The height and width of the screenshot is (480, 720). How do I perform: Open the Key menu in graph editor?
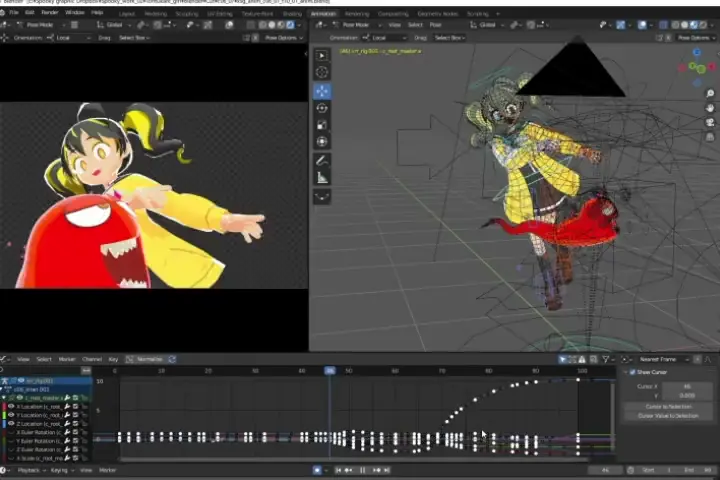pyautogui.click(x=113, y=359)
